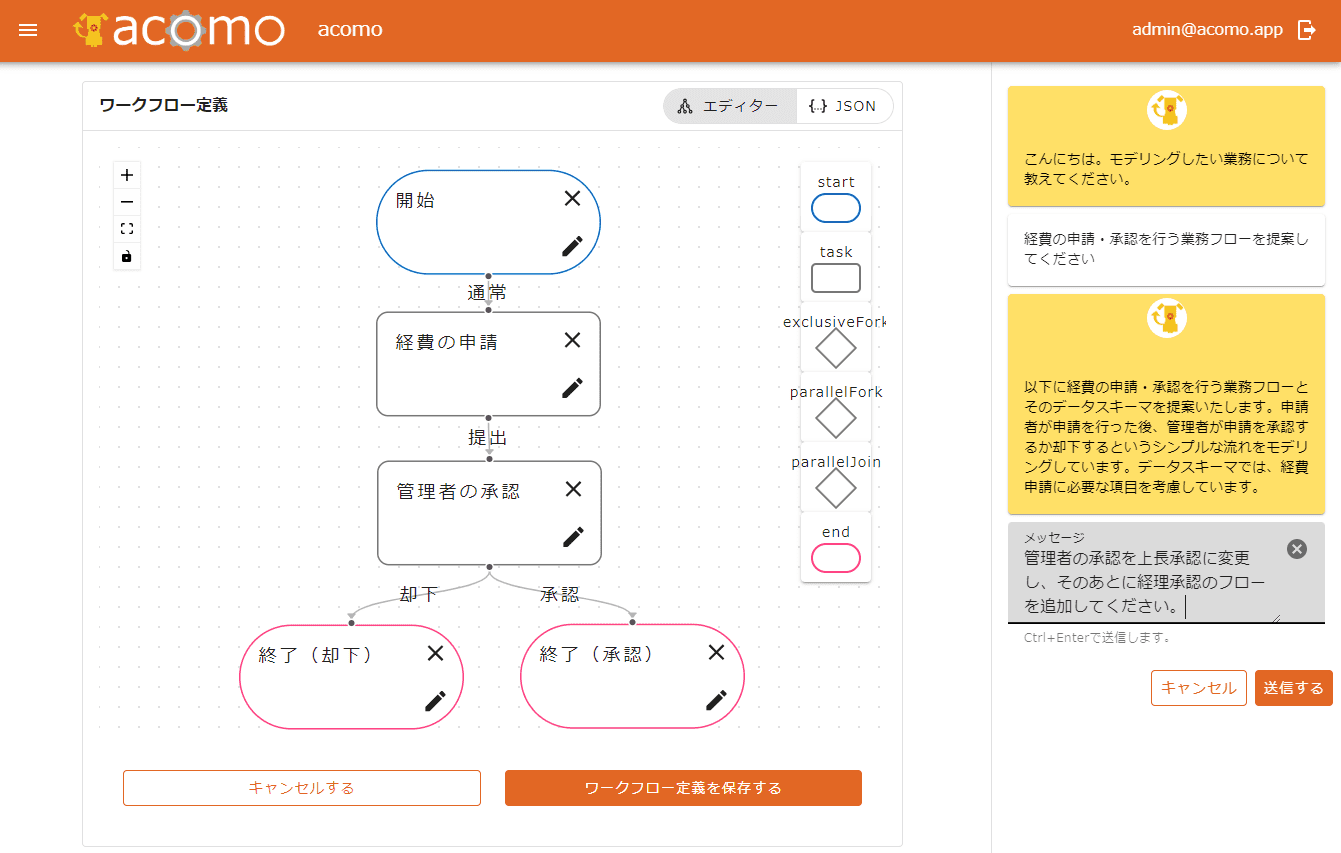Edit the 終了（承認） end node
The image size is (1341, 853).
(716, 699)
